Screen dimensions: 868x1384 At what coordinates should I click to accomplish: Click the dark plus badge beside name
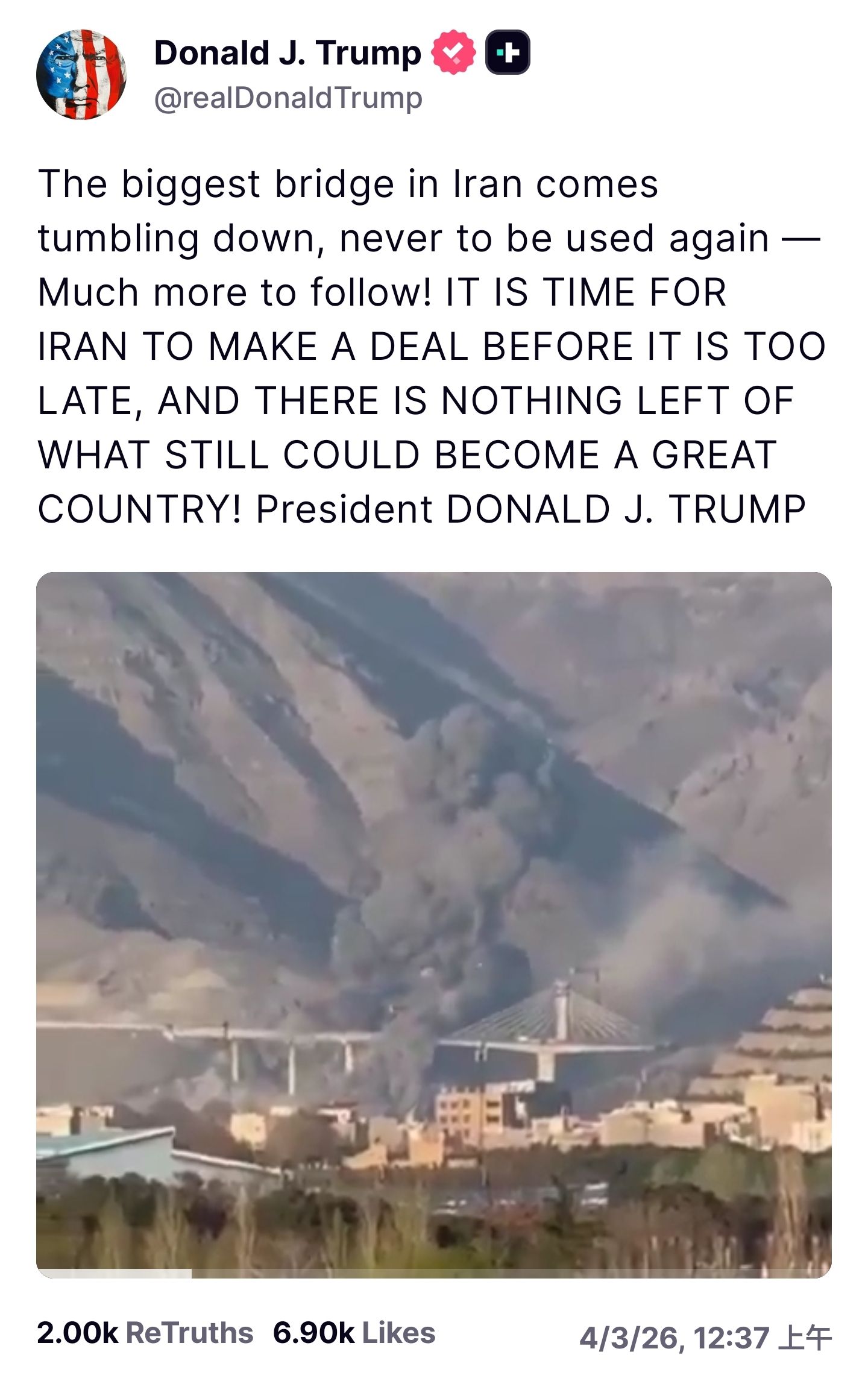click(508, 52)
